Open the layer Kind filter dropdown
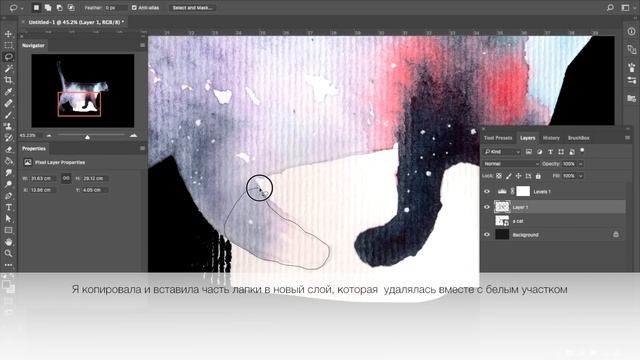The height and width of the screenshot is (360, 640). 502,152
